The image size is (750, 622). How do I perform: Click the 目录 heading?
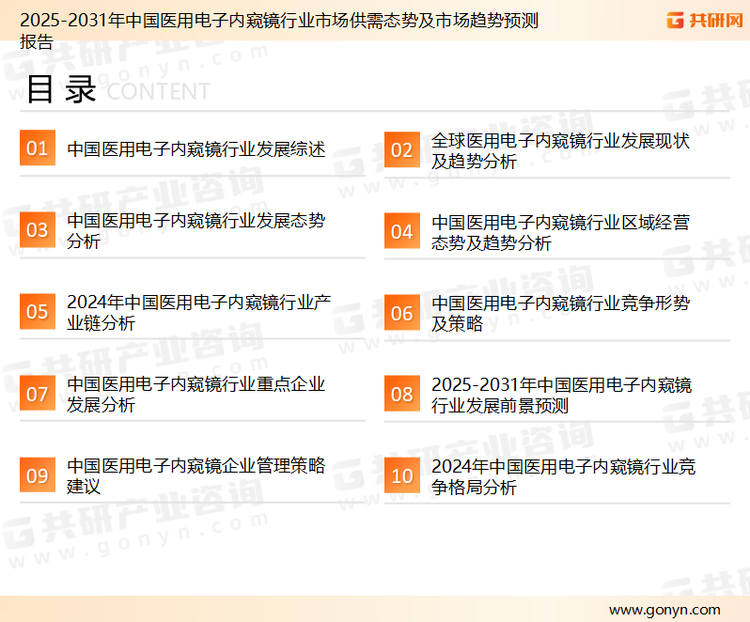[61, 89]
